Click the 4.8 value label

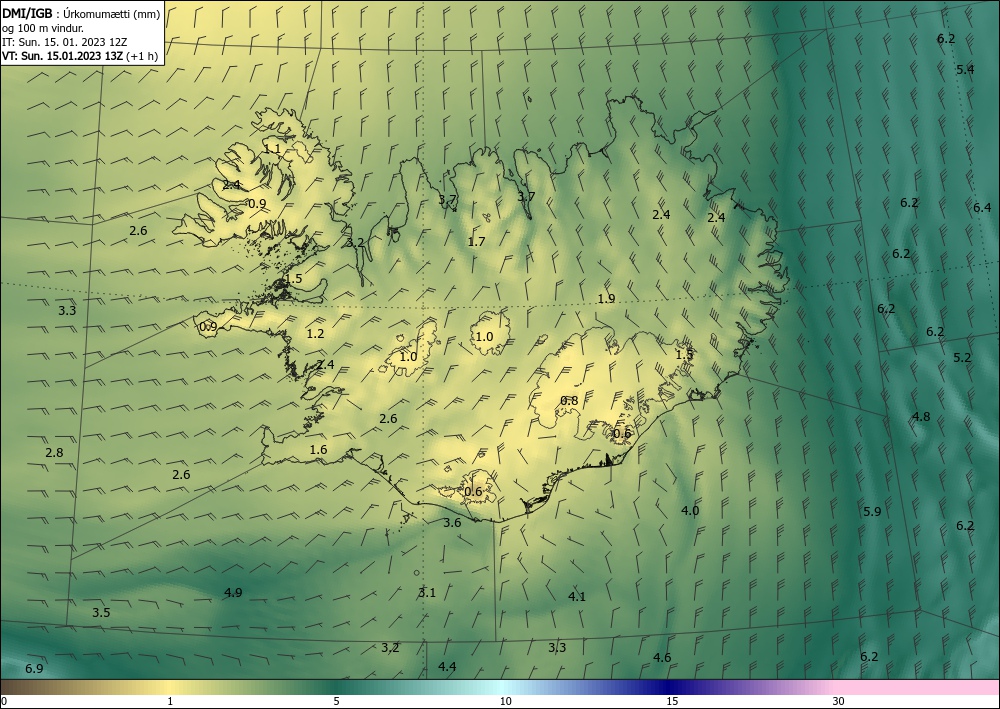coord(921,417)
